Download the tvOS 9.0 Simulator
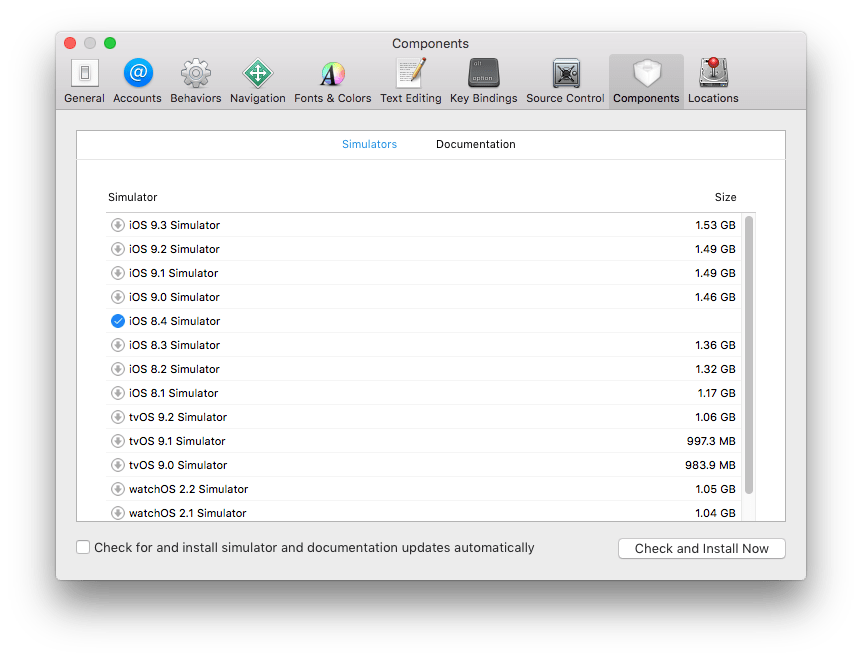The image size is (862, 660). click(x=118, y=465)
